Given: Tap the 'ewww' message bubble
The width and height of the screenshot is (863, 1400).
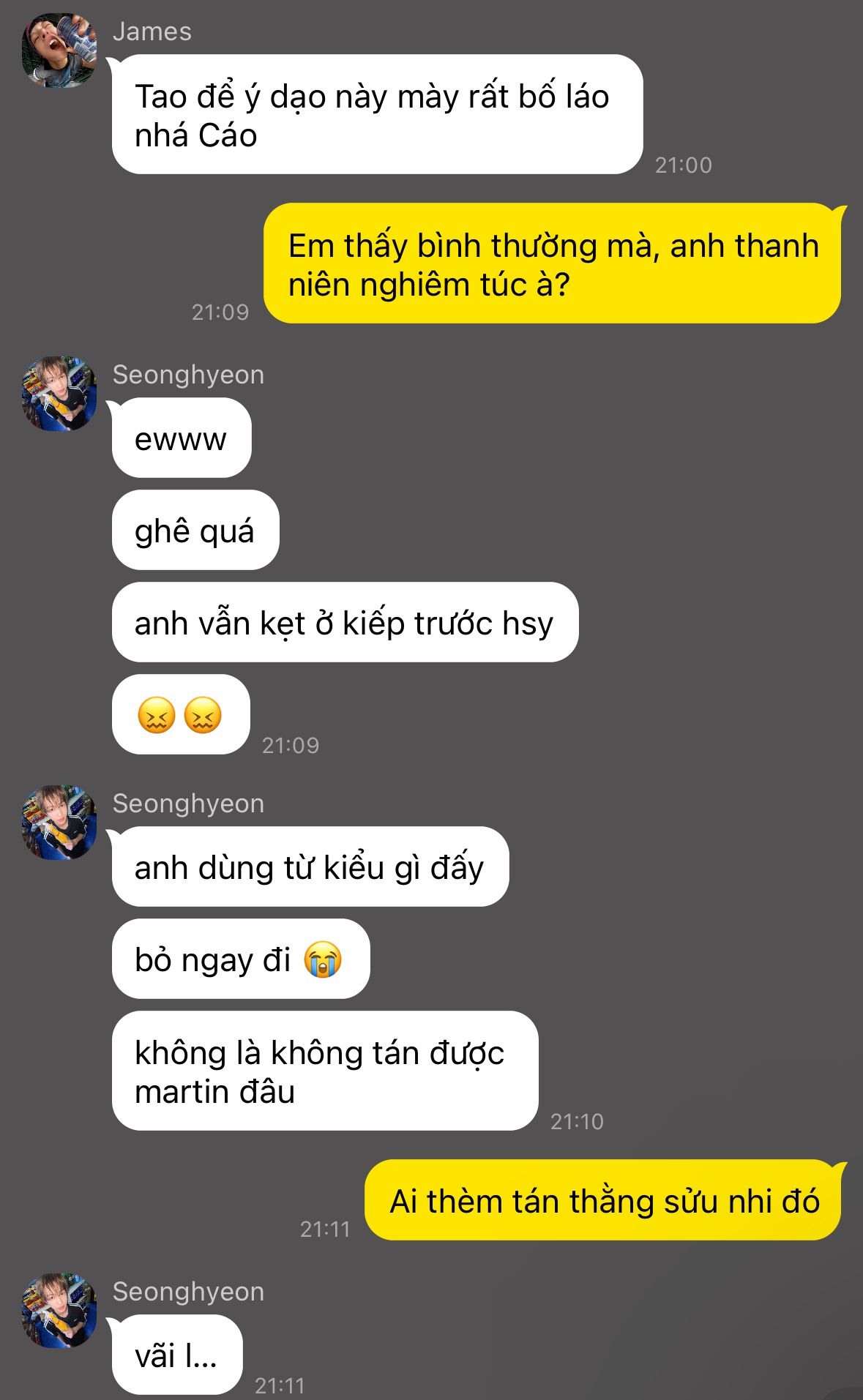Looking at the screenshot, I should click(x=182, y=438).
